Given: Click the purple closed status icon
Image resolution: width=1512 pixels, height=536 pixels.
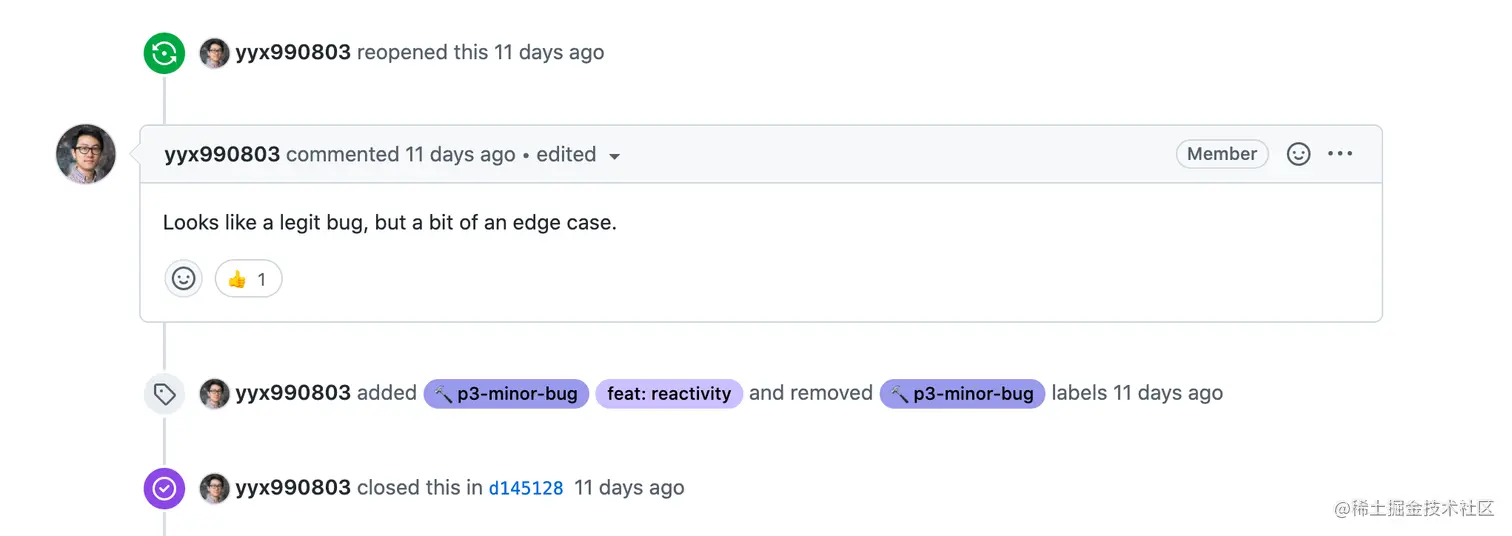Looking at the screenshot, I should pyautogui.click(x=164, y=488).
